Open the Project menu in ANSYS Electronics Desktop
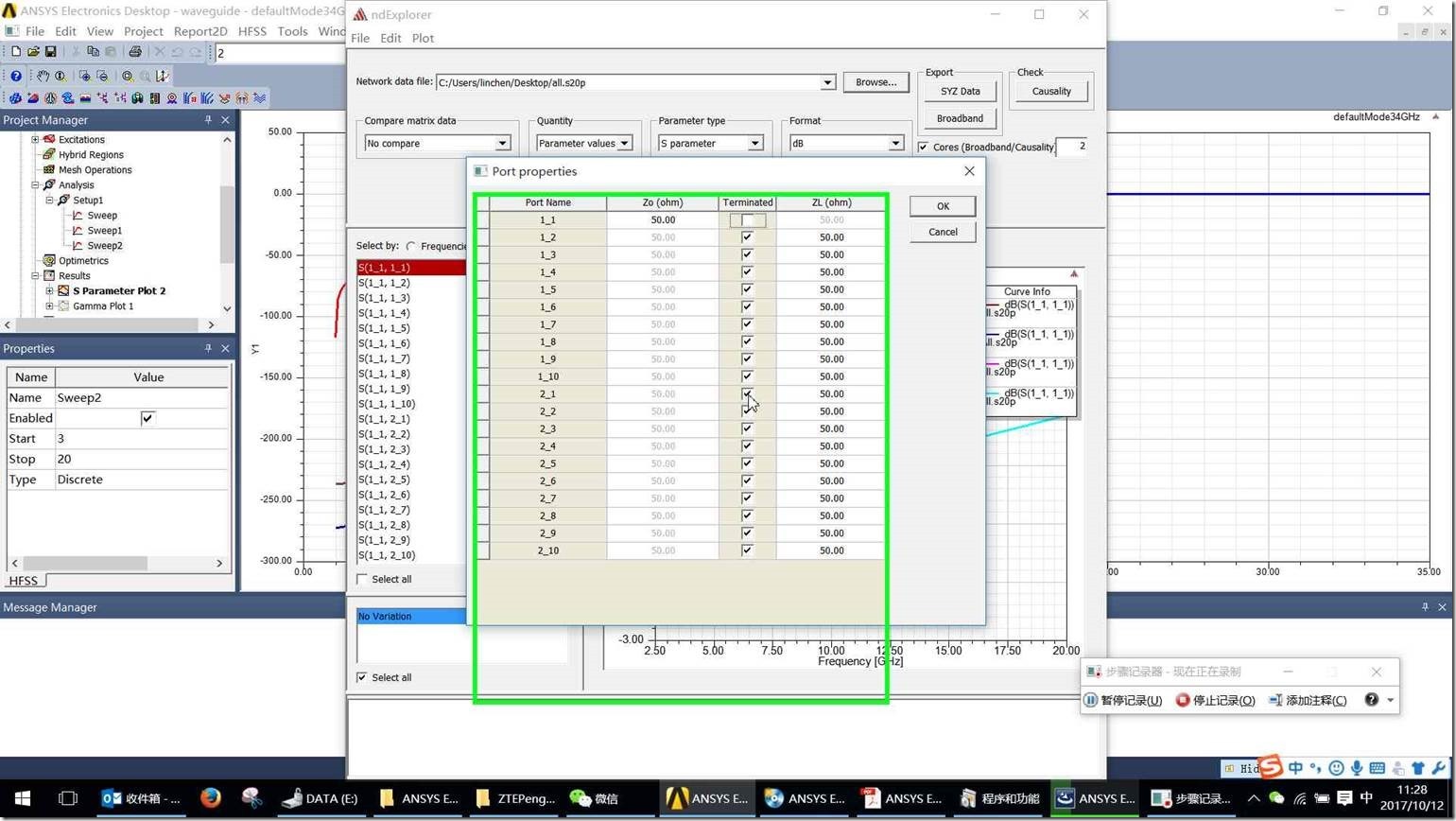This screenshot has height=821, width=1456. tap(144, 31)
